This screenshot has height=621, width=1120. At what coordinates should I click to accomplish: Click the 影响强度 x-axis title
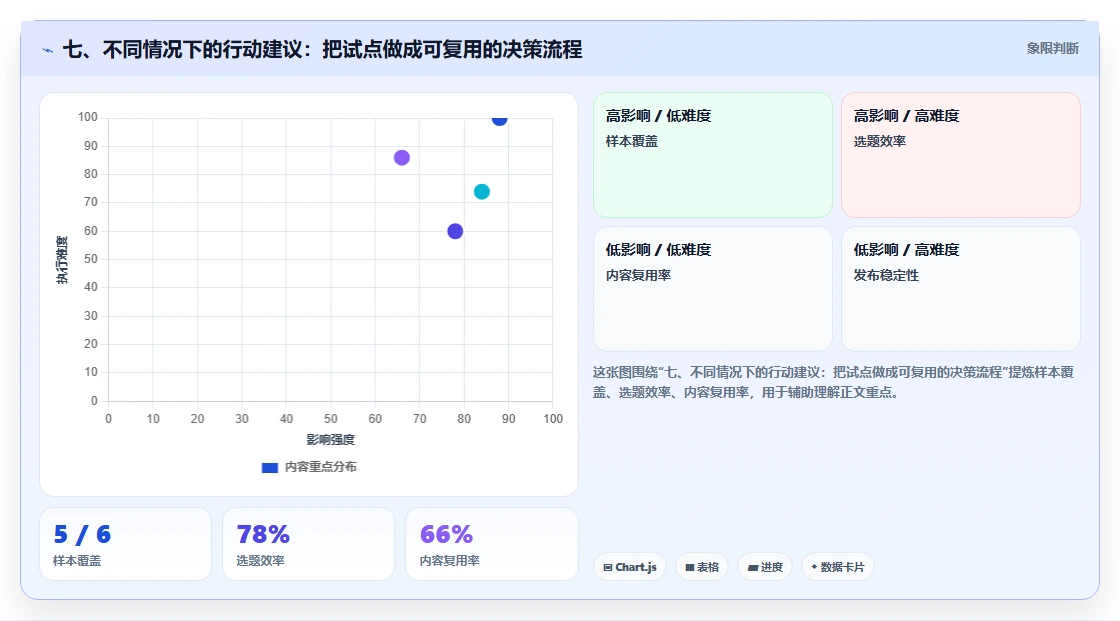[331, 439]
